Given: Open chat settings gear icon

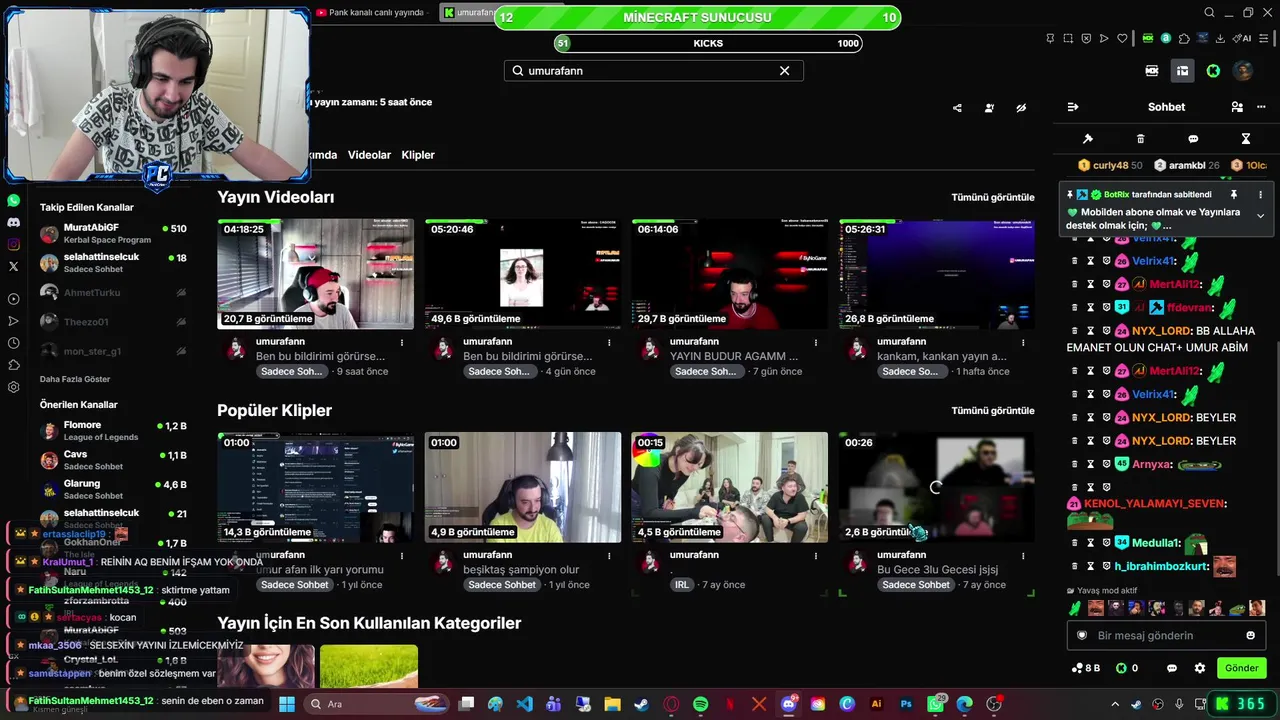Looking at the screenshot, I should 1200,668.
